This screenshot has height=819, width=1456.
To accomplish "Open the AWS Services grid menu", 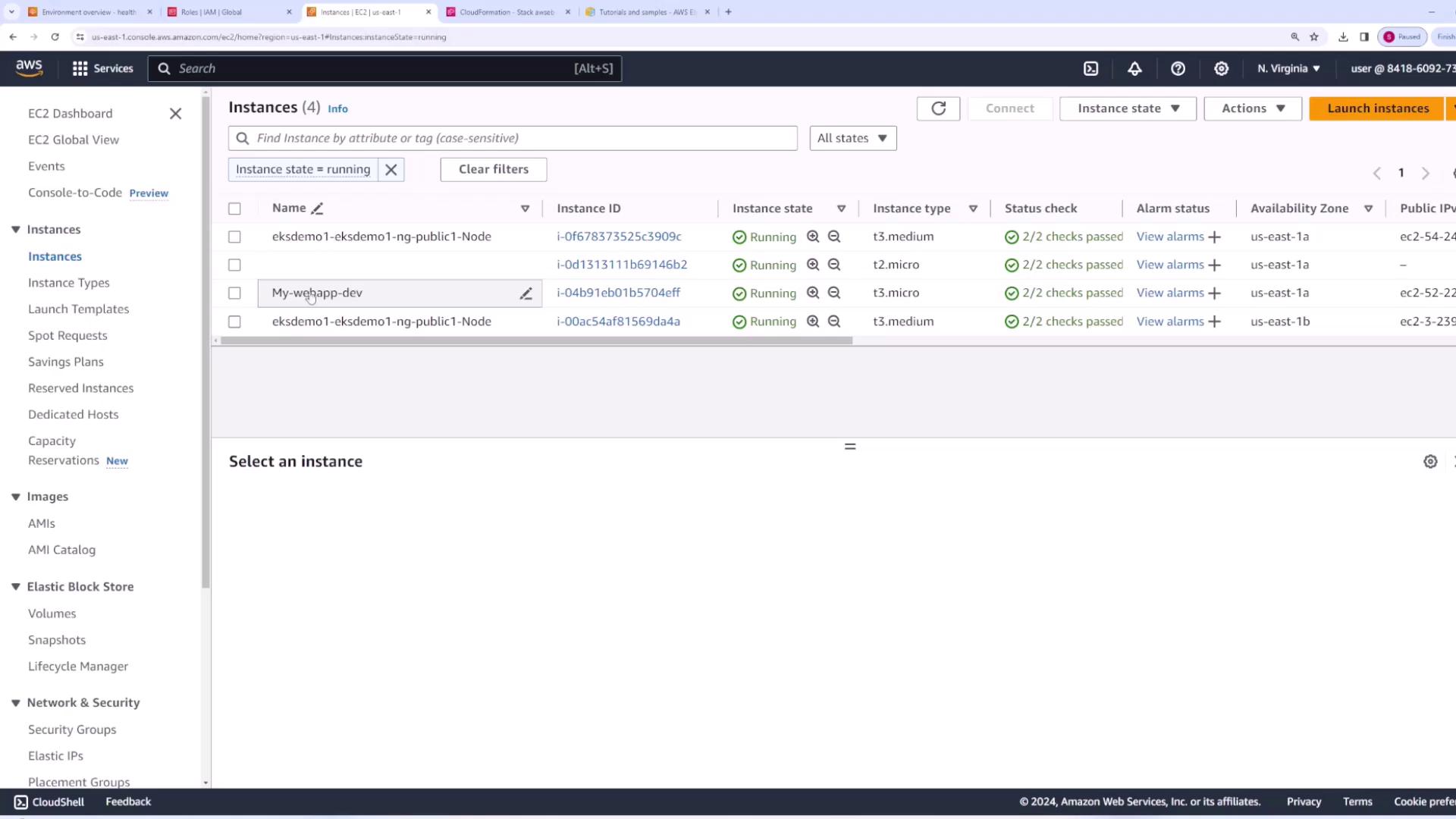I will tap(102, 68).
